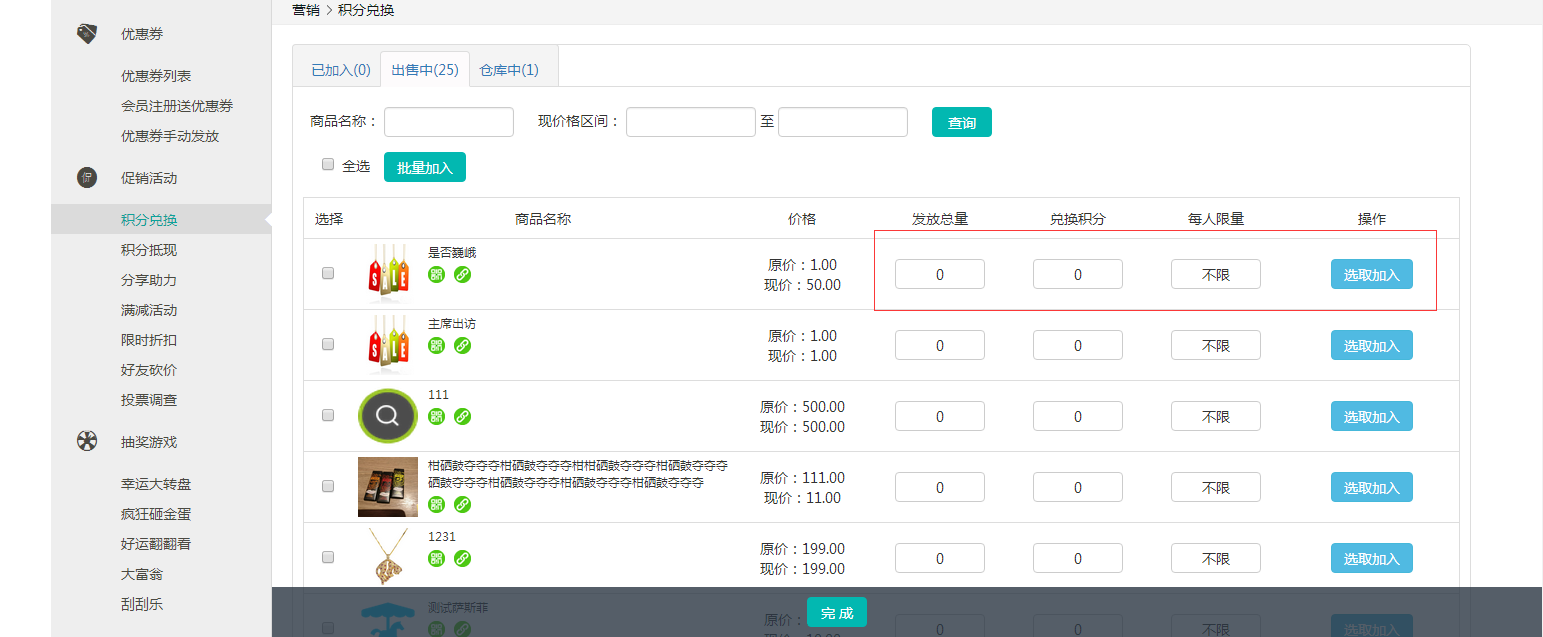Tick the checkbox for product 是否巍峨
The width and height of the screenshot is (1543, 637).
coord(328,273)
